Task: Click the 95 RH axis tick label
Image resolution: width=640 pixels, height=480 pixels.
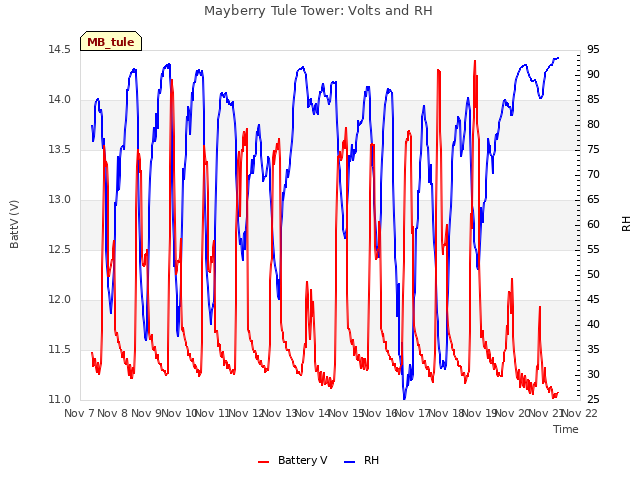Action: click(593, 49)
